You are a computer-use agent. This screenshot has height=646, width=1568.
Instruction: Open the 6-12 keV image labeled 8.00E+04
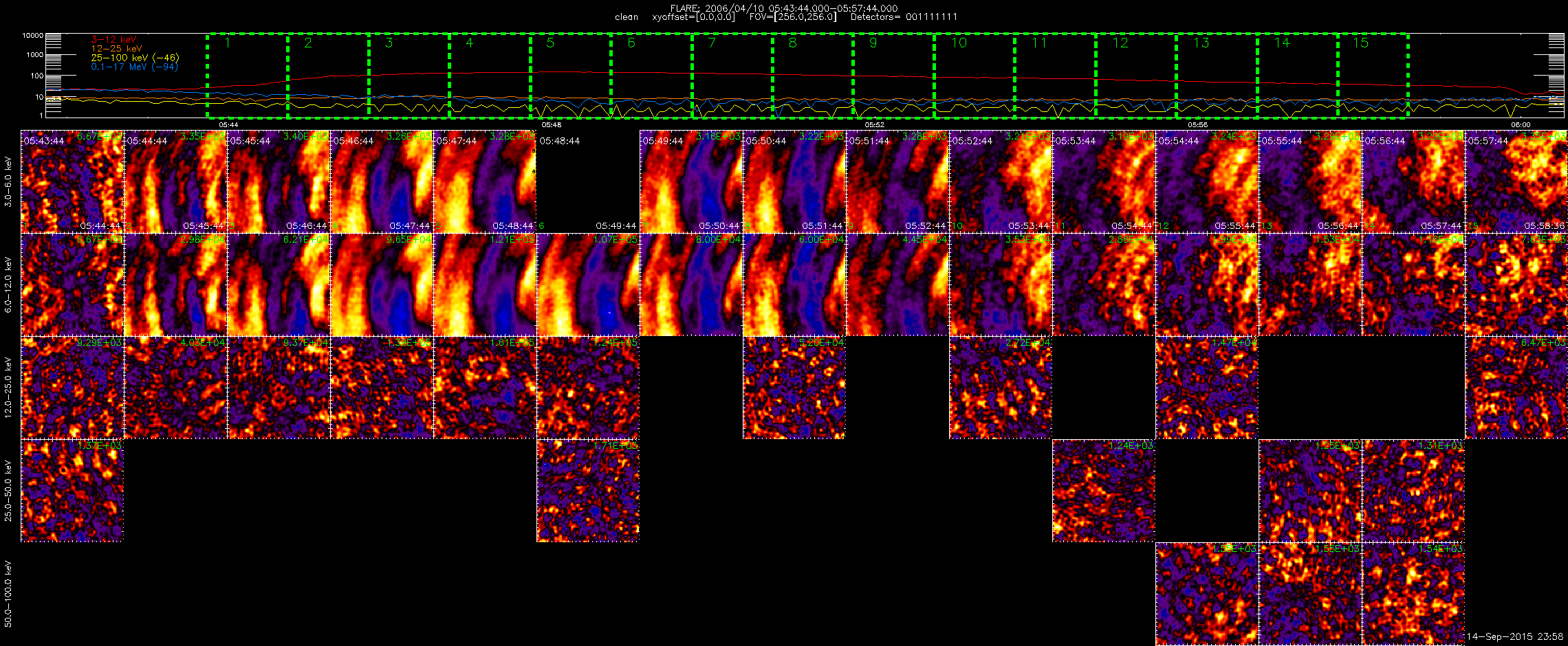click(691, 285)
